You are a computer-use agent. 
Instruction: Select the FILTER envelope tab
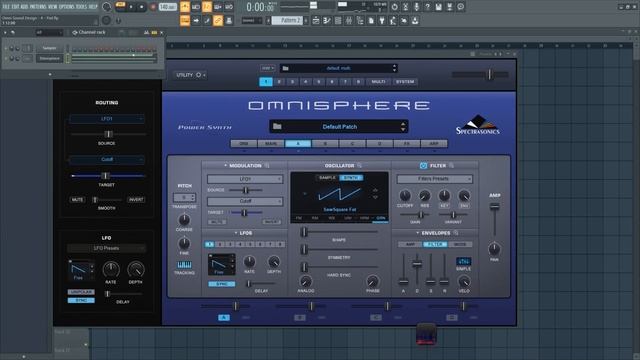pos(435,244)
